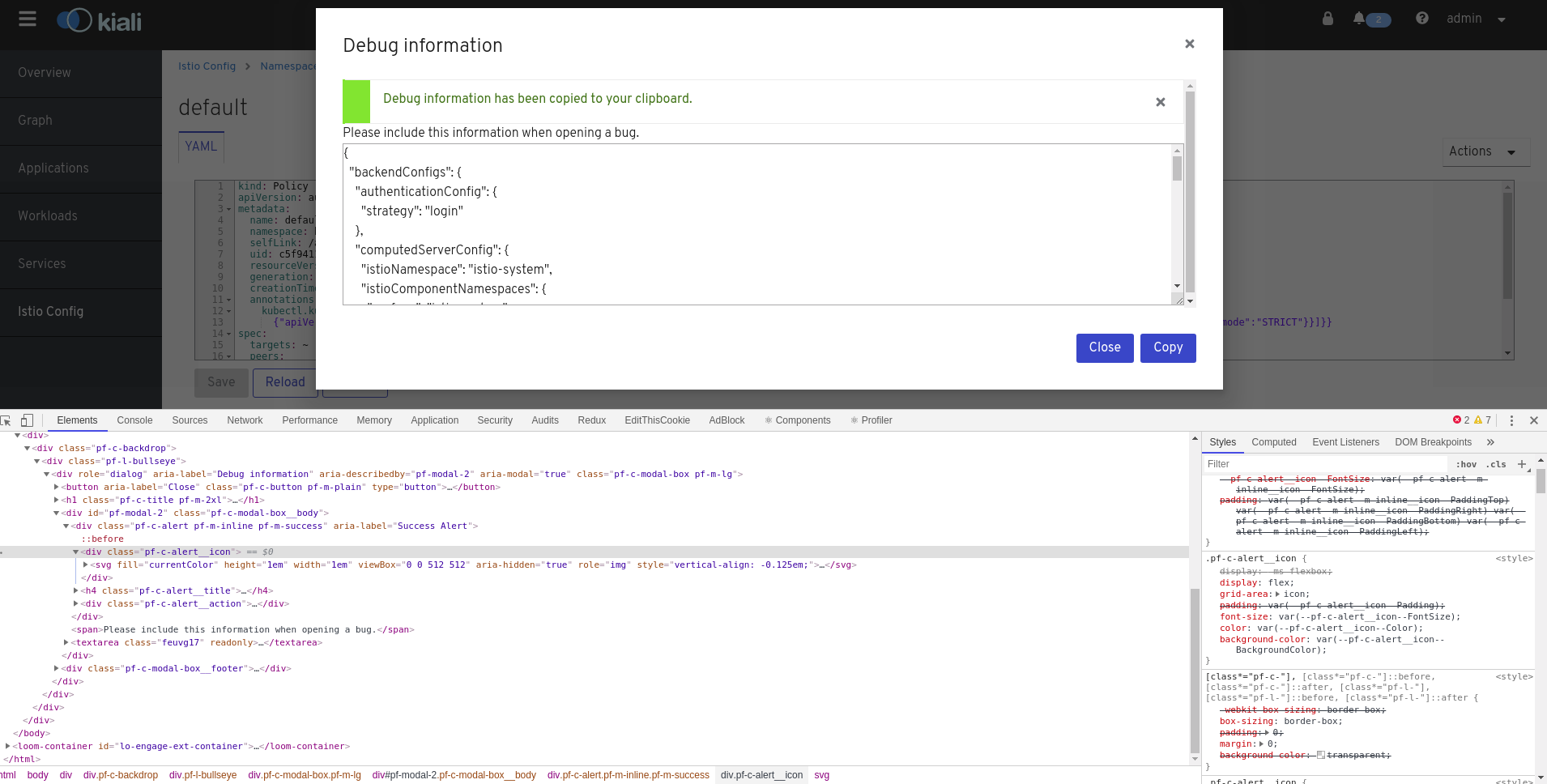Image resolution: width=1547 pixels, height=784 pixels.
Task: Open DevTools three-dot customize menu
Action: (1511, 420)
